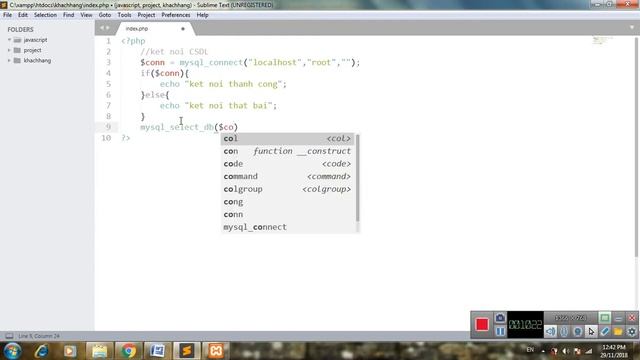Open the drawing pen tool in recorder
This screenshot has width=640, height=360.
(604, 331)
